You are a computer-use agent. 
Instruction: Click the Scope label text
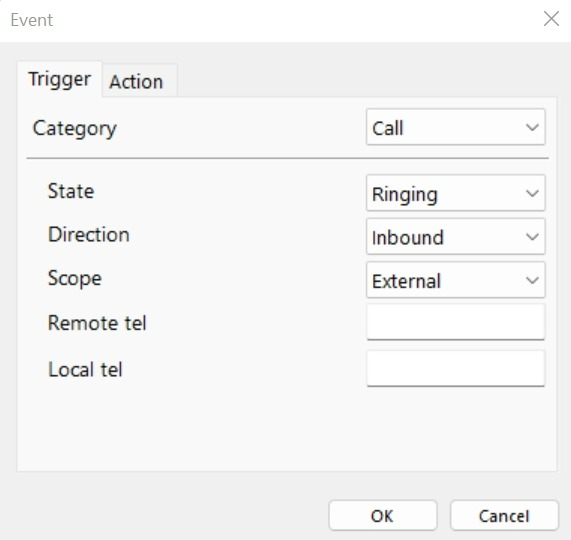point(75,279)
